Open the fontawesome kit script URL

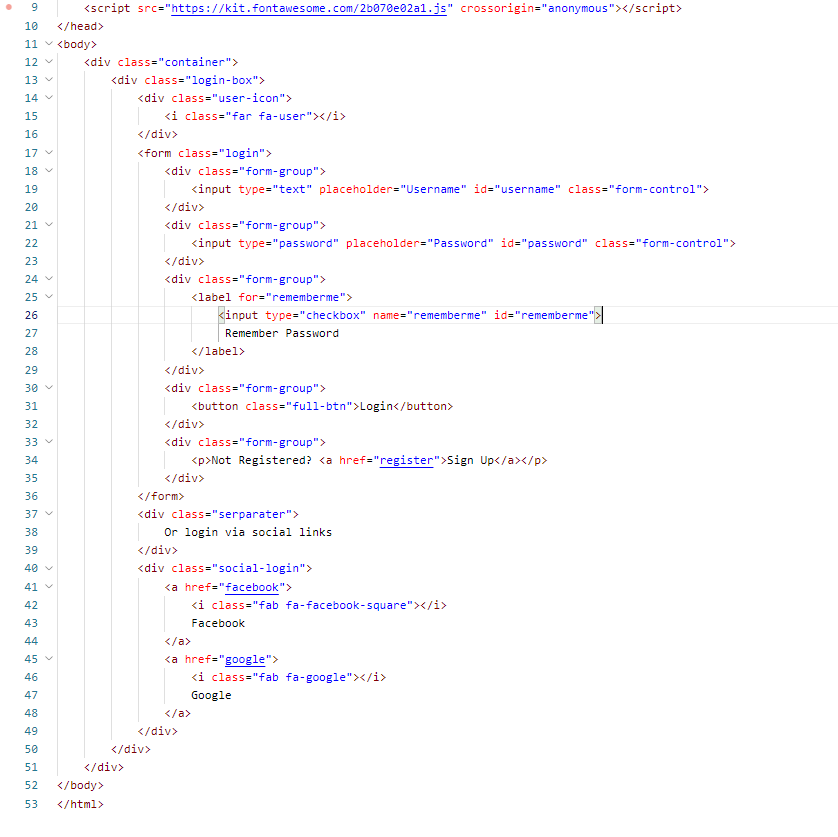pos(308,9)
